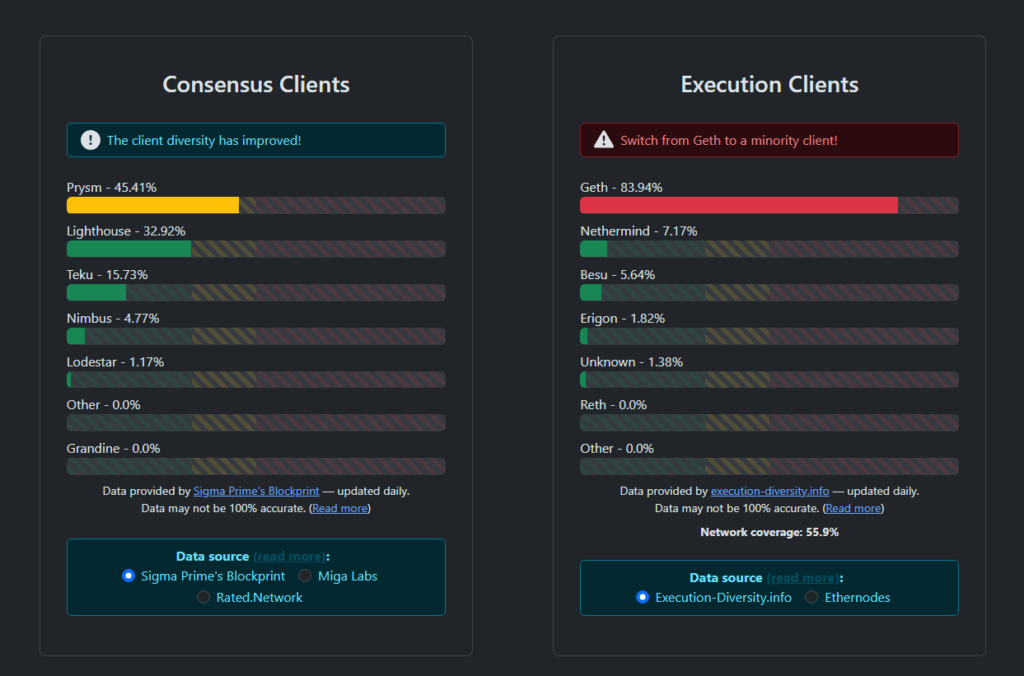
Task: Click the 'Network coverage: 55.9%' text
Action: click(769, 532)
